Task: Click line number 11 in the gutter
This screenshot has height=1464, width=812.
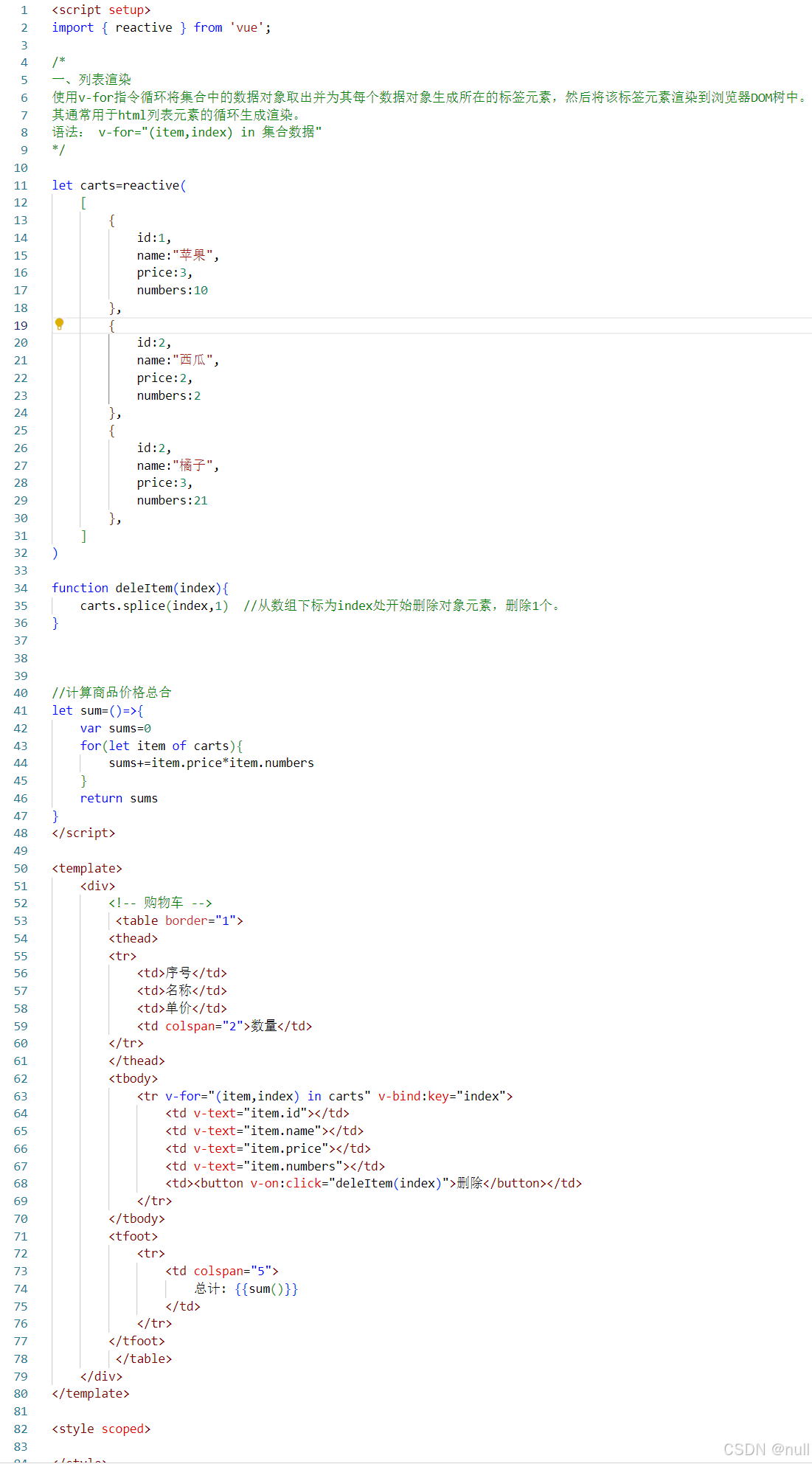Action: [21, 185]
